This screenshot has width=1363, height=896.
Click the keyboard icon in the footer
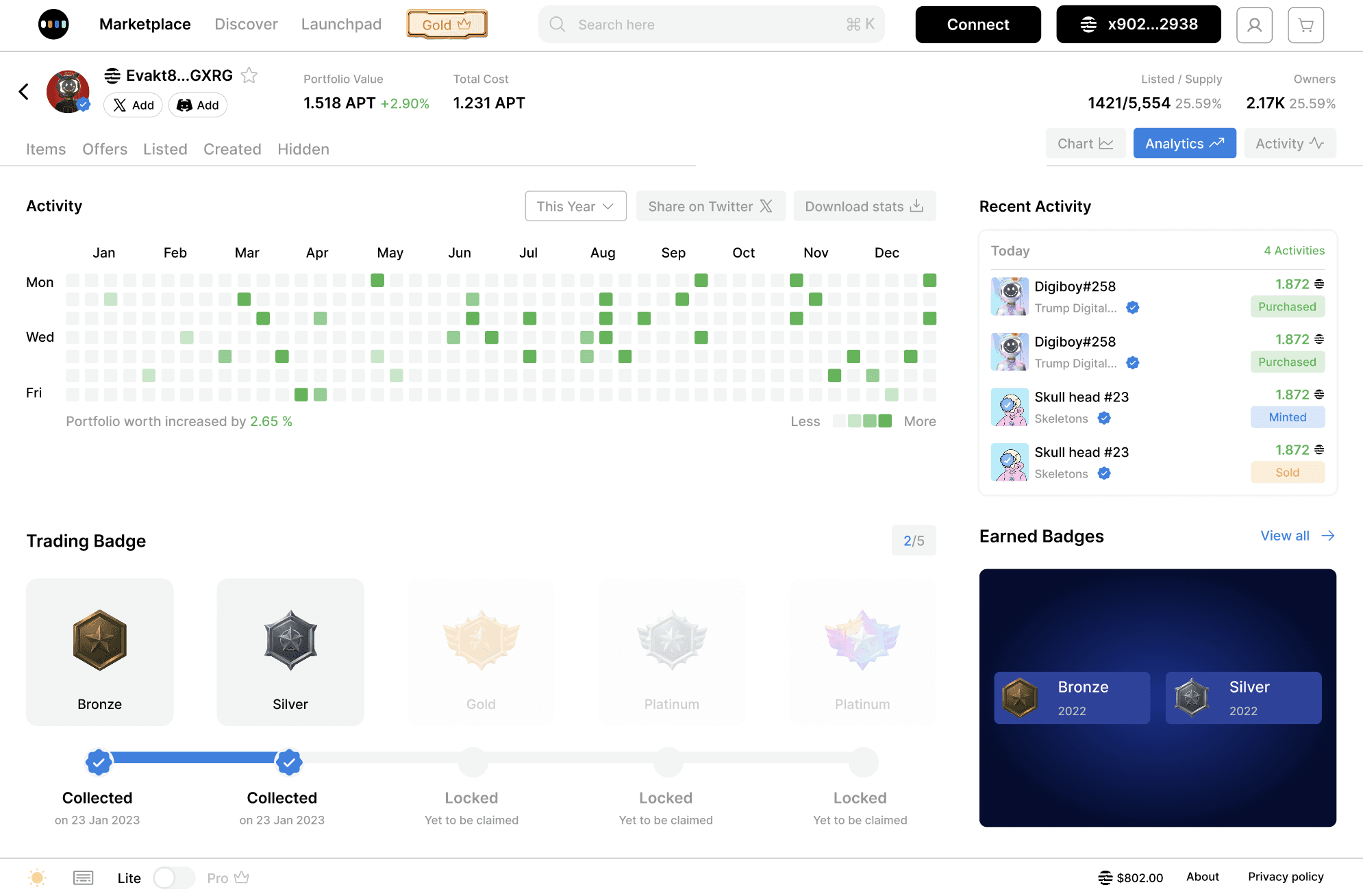coord(83,878)
